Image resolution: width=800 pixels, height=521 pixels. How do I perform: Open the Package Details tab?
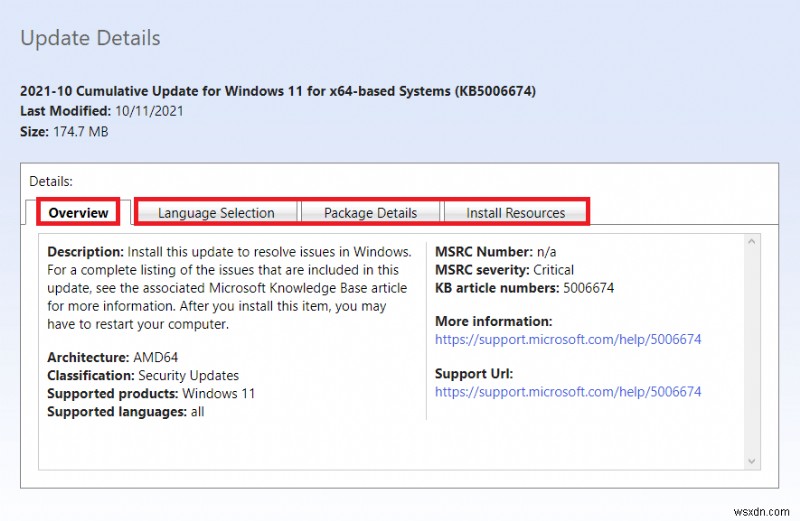(x=370, y=213)
